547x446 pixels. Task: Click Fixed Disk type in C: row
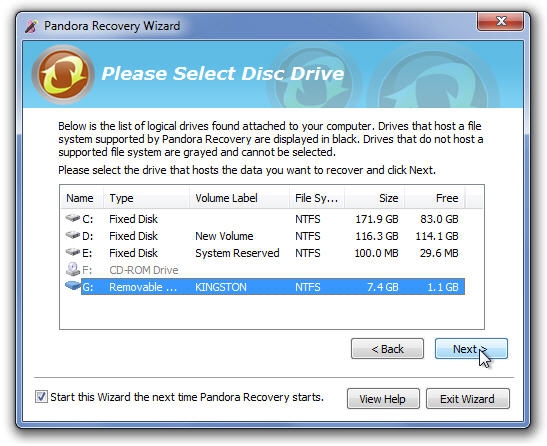click(134, 219)
